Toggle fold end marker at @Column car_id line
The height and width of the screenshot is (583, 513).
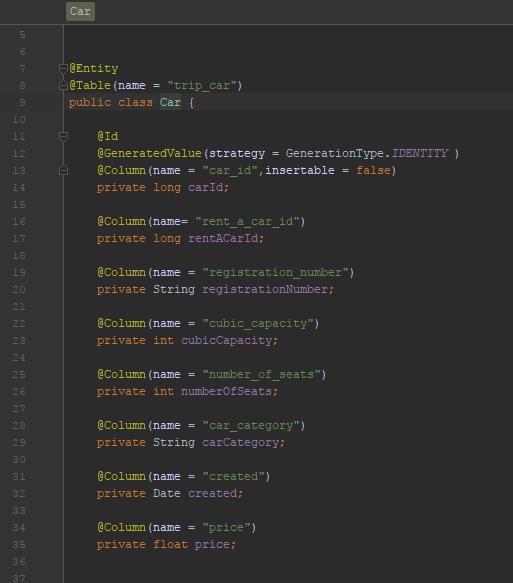[63, 171]
